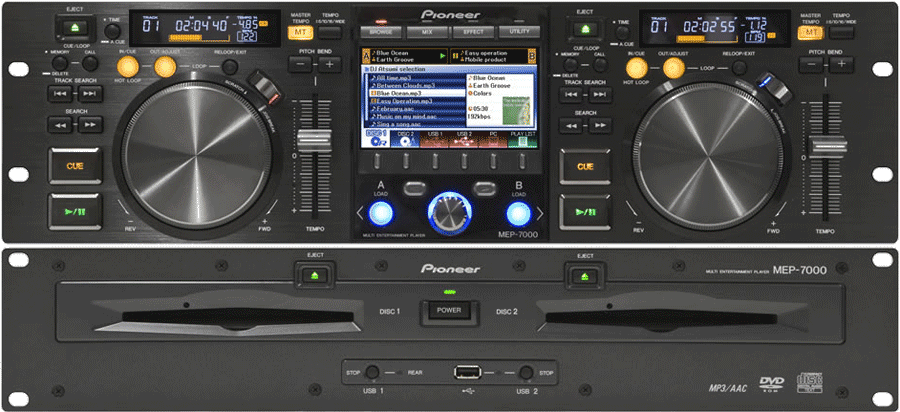Image resolution: width=900 pixels, height=412 pixels.
Task: Switch to the EFFECT mode
Action: click(472, 33)
